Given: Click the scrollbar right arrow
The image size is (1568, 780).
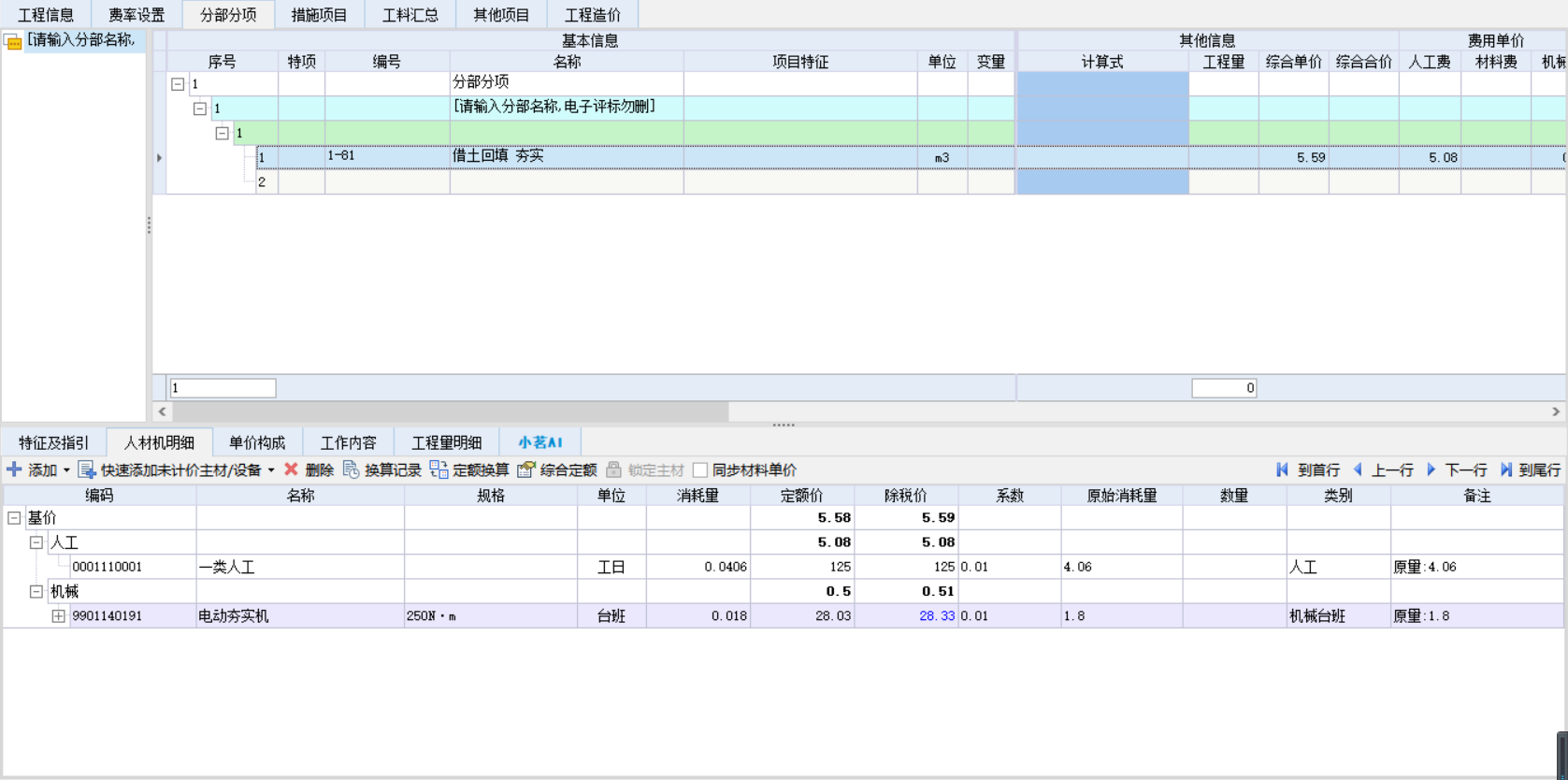Looking at the screenshot, I should click(1556, 412).
